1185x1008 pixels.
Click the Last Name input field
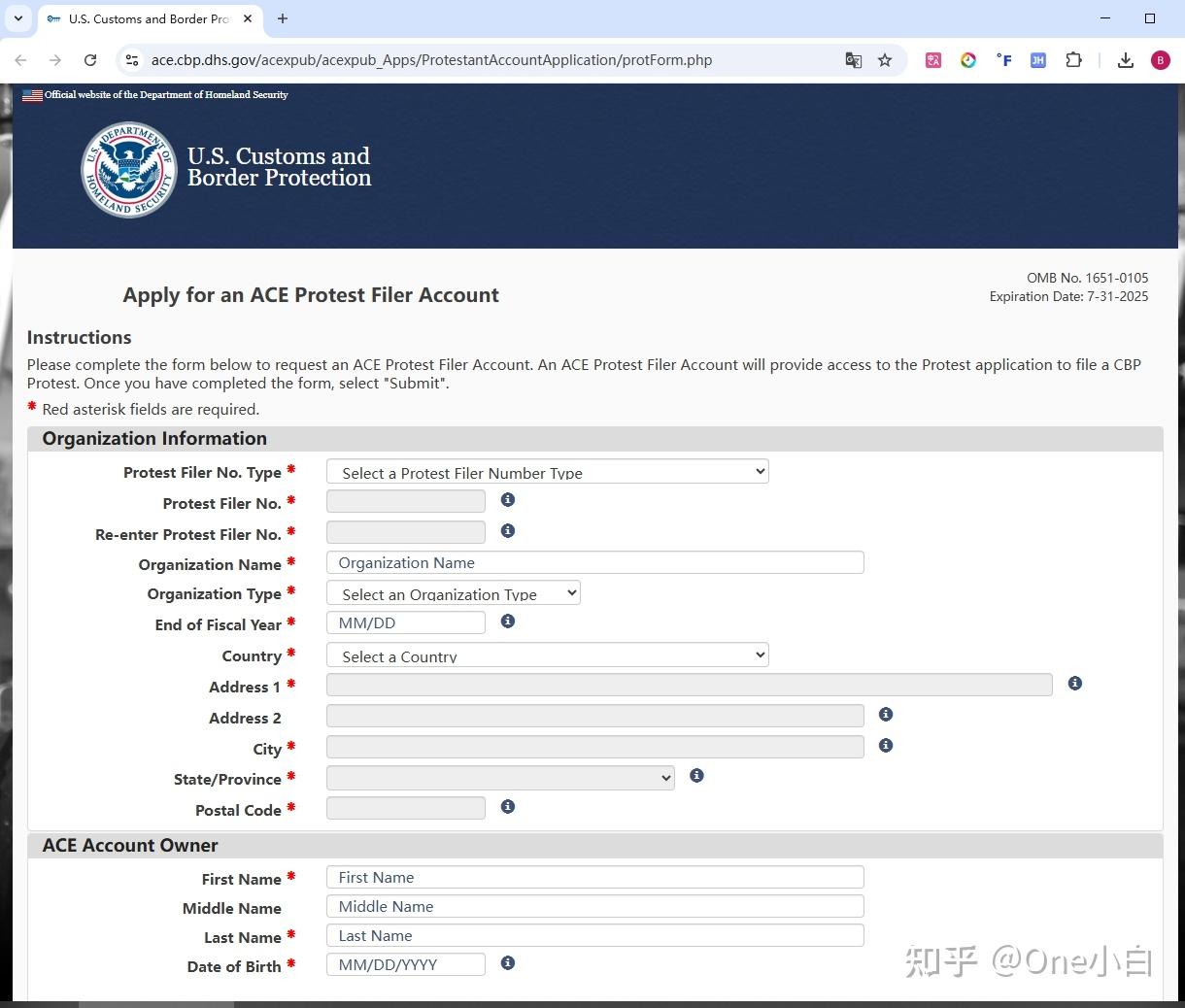594,936
